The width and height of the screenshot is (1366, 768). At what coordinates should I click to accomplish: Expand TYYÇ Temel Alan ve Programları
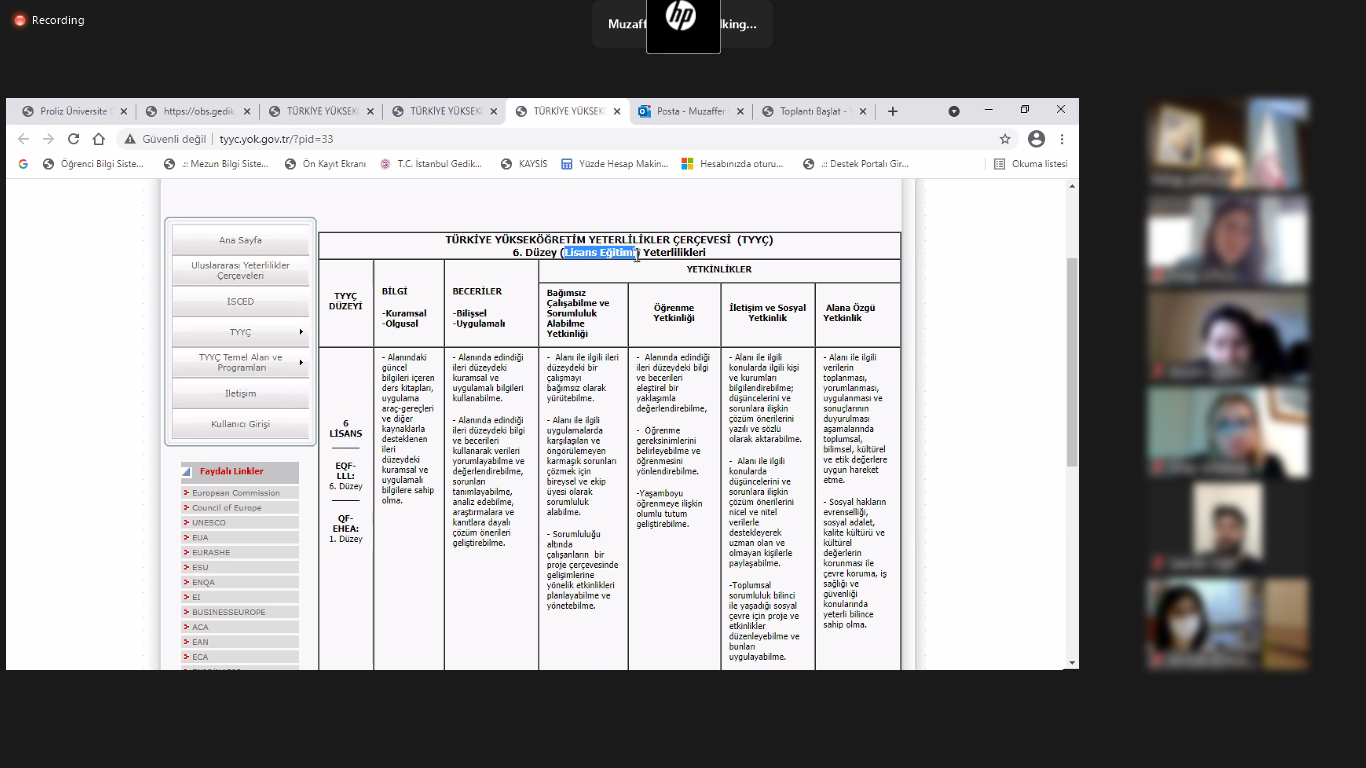[x=240, y=362]
